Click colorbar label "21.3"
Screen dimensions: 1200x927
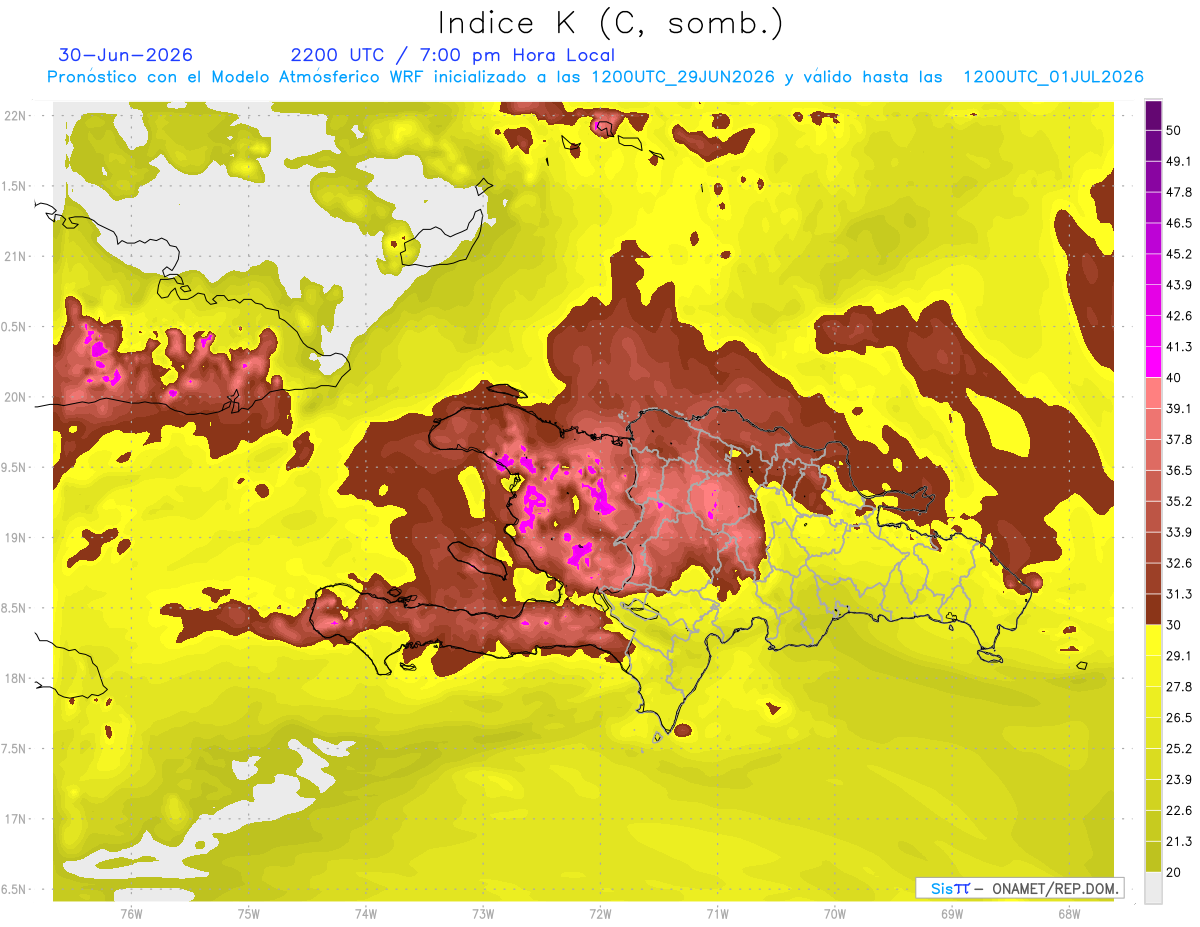[x=1179, y=842]
